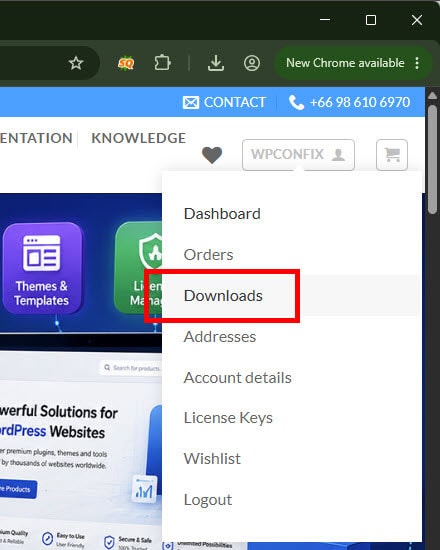The width and height of the screenshot is (440, 550).
Task: Click the New Chrome available update button
Action: click(x=345, y=63)
